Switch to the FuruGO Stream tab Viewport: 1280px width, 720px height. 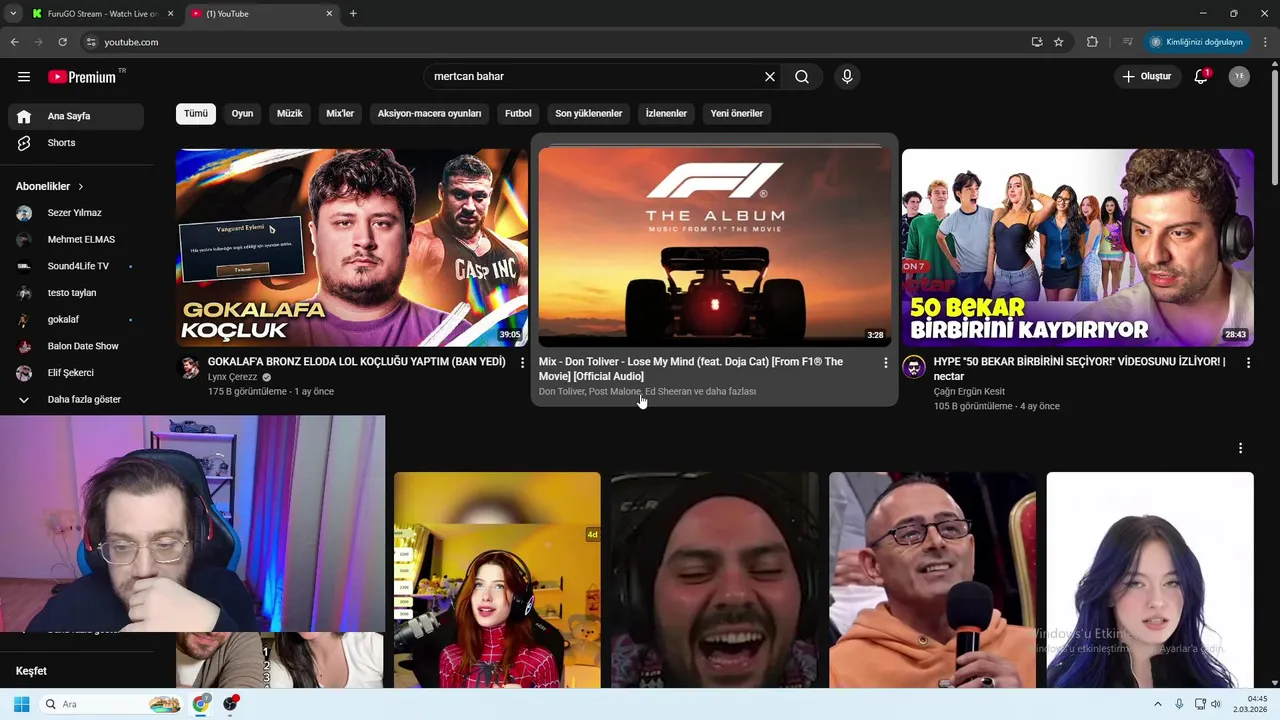[102, 14]
